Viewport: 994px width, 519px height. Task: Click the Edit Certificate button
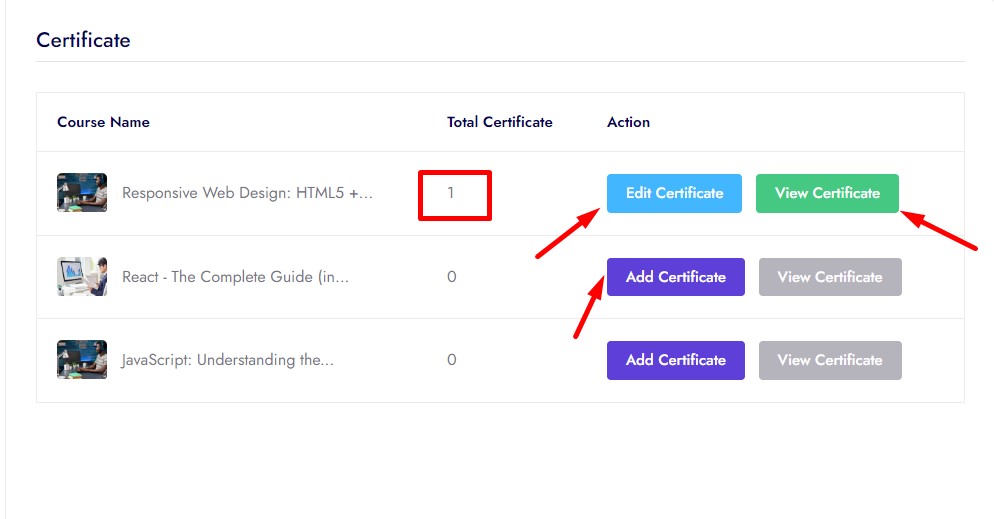click(674, 193)
